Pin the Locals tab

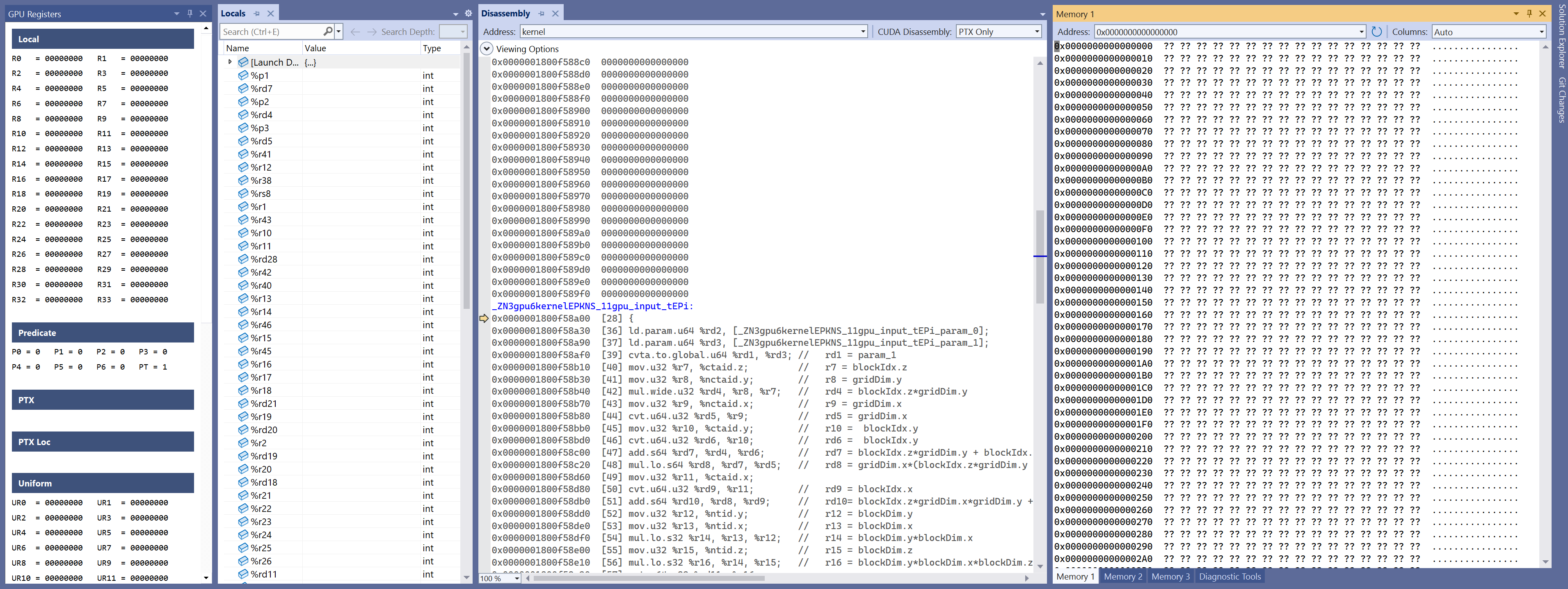pyautogui.click(x=257, y=14)
